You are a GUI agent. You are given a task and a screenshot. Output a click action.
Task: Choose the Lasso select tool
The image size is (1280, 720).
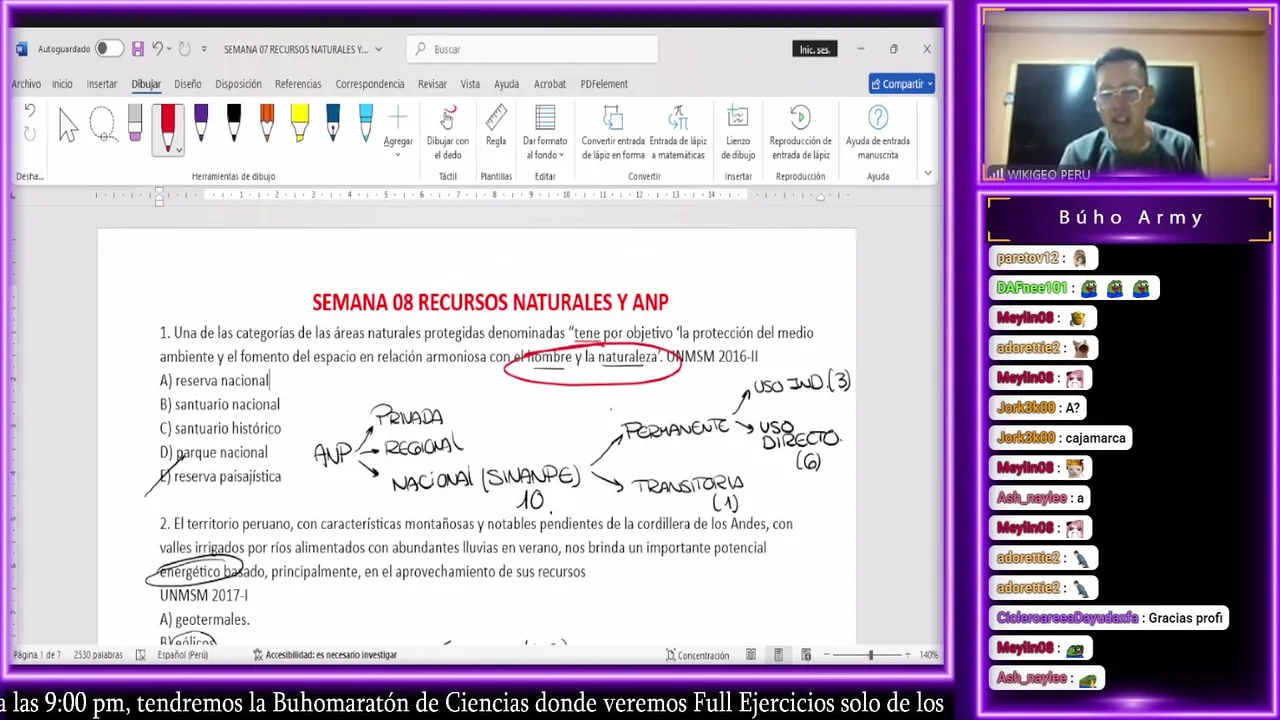102,125
